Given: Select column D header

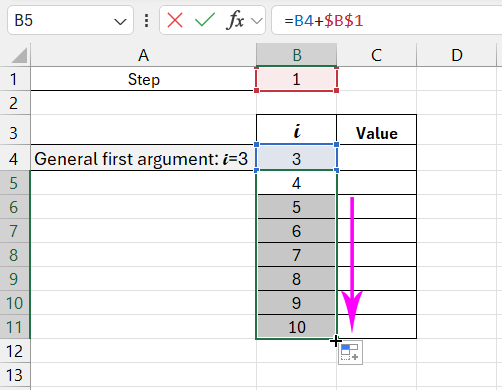Looking at the screenshot, I should click(x=457, y=55).
